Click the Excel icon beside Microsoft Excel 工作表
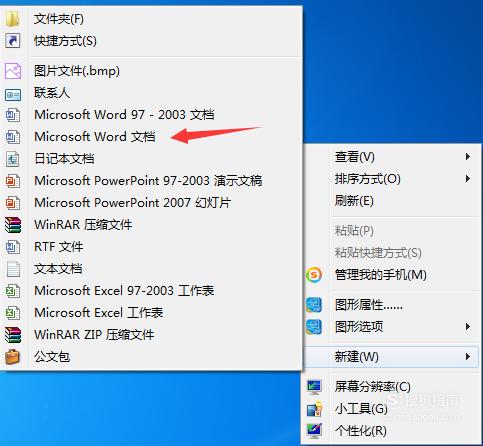Viewport: 483px width, 446px height. 13,313
